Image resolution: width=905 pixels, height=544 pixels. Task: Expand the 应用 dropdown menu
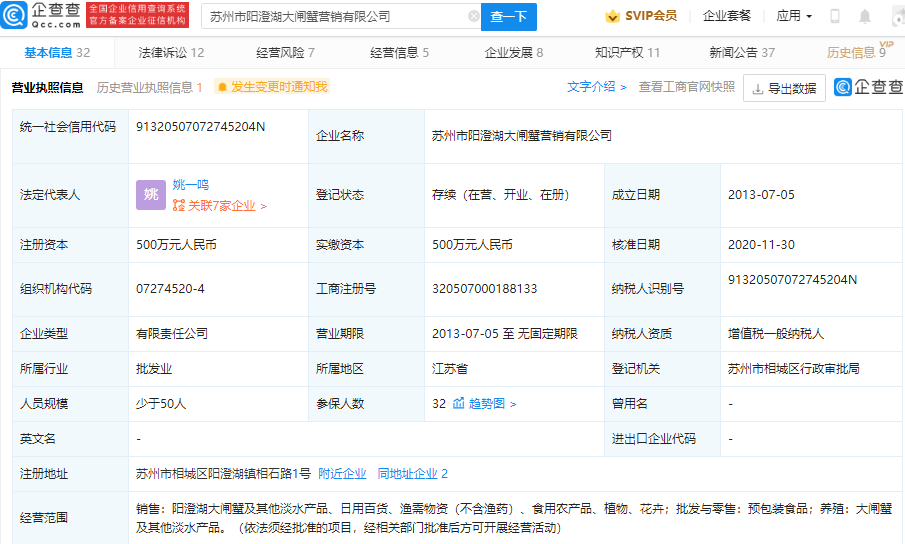(x=794, y=16)
